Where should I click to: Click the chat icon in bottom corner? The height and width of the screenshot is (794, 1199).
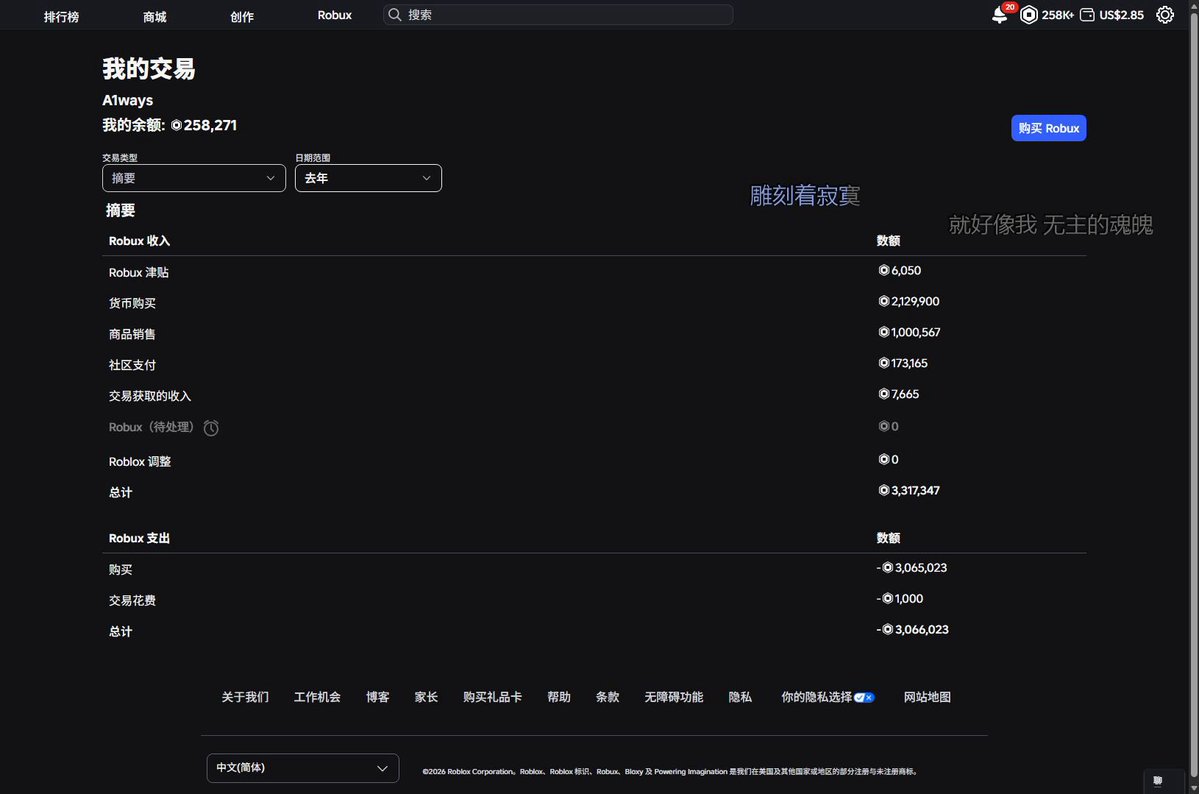(1158, 781)
